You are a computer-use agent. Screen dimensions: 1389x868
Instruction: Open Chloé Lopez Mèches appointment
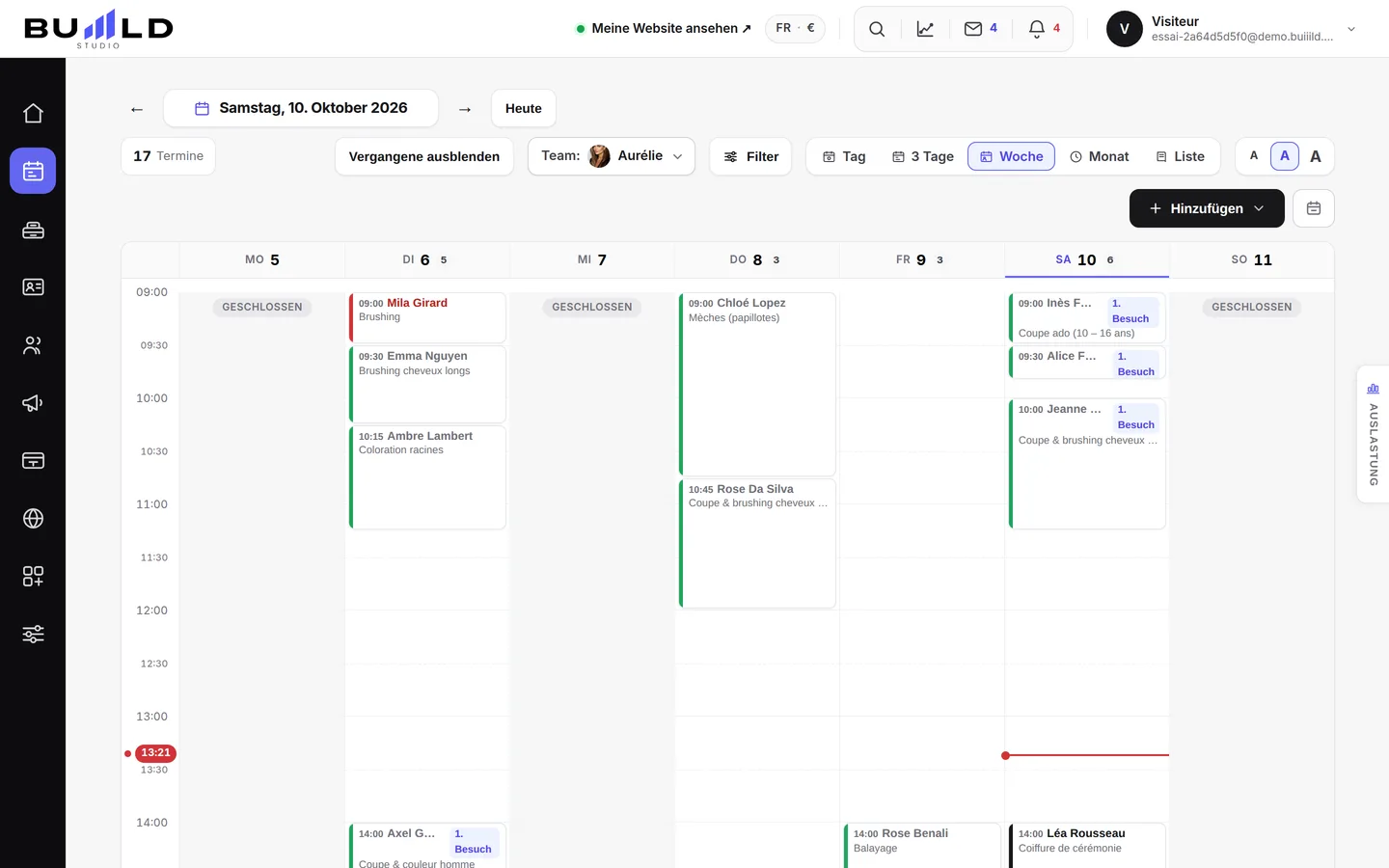(757, 384)
